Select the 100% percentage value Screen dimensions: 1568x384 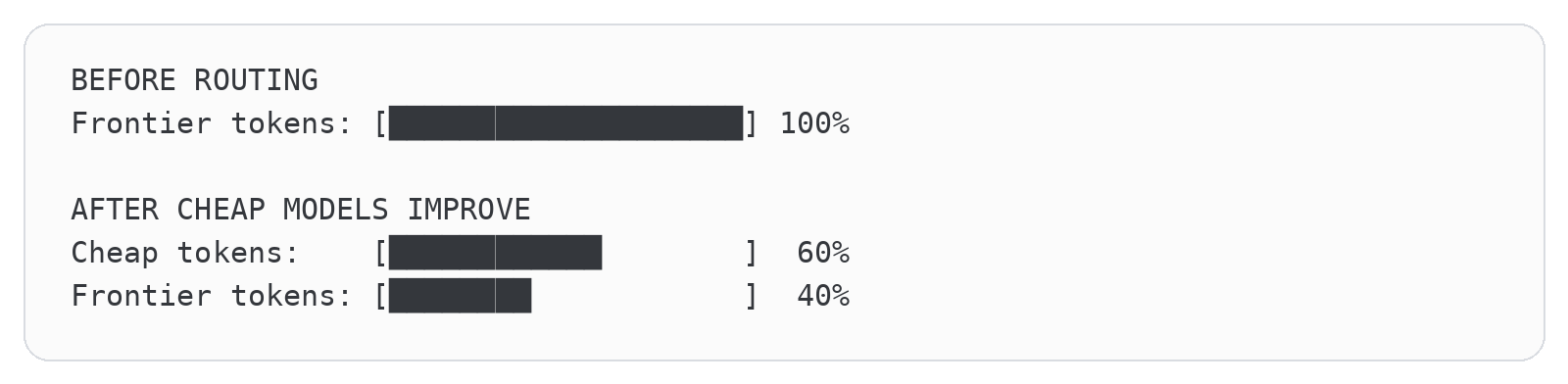point(814,123)
